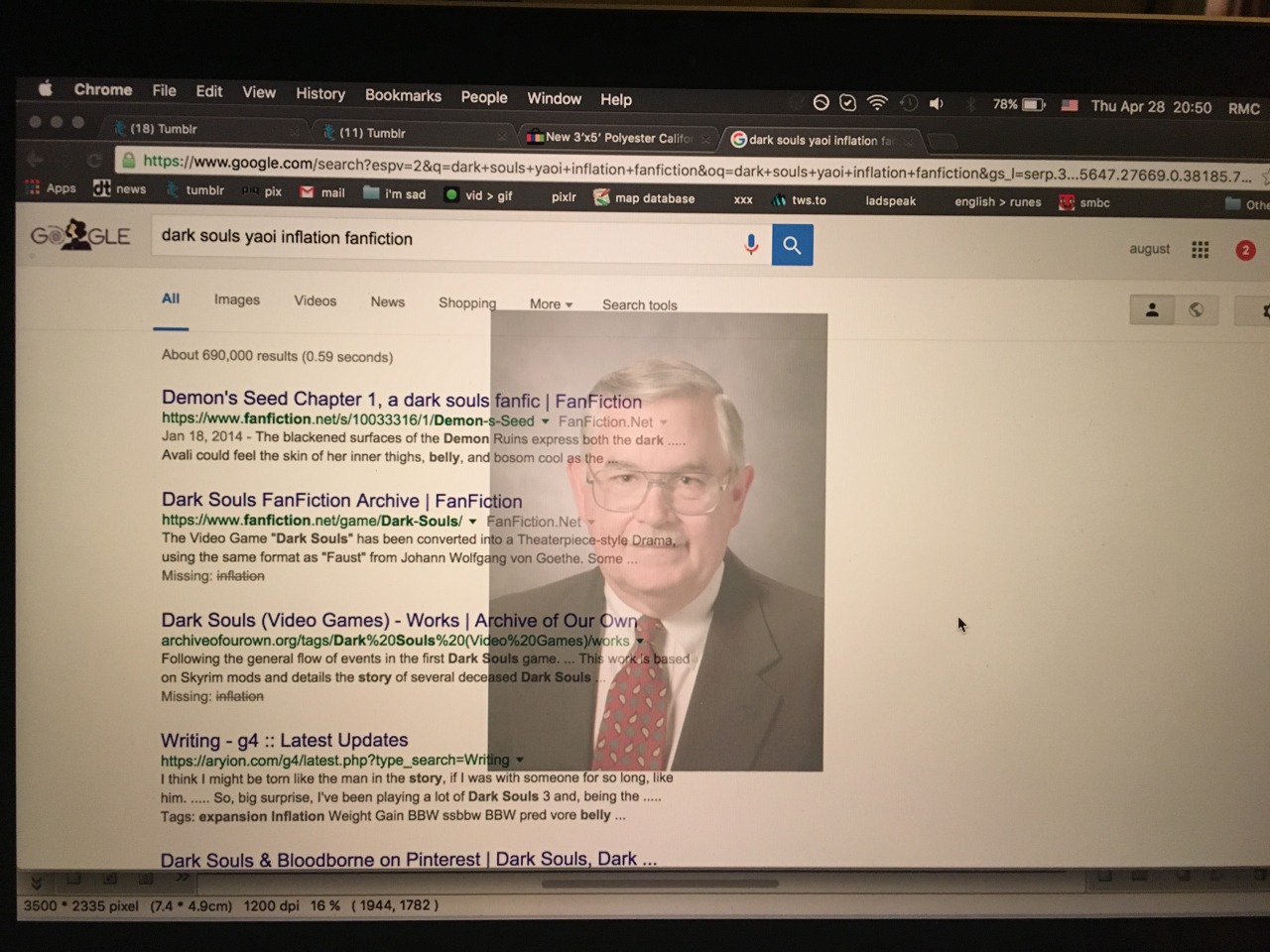Open the ladspeak bookmark
Viewport: 1270px width, 952px height.
[890, 200]
